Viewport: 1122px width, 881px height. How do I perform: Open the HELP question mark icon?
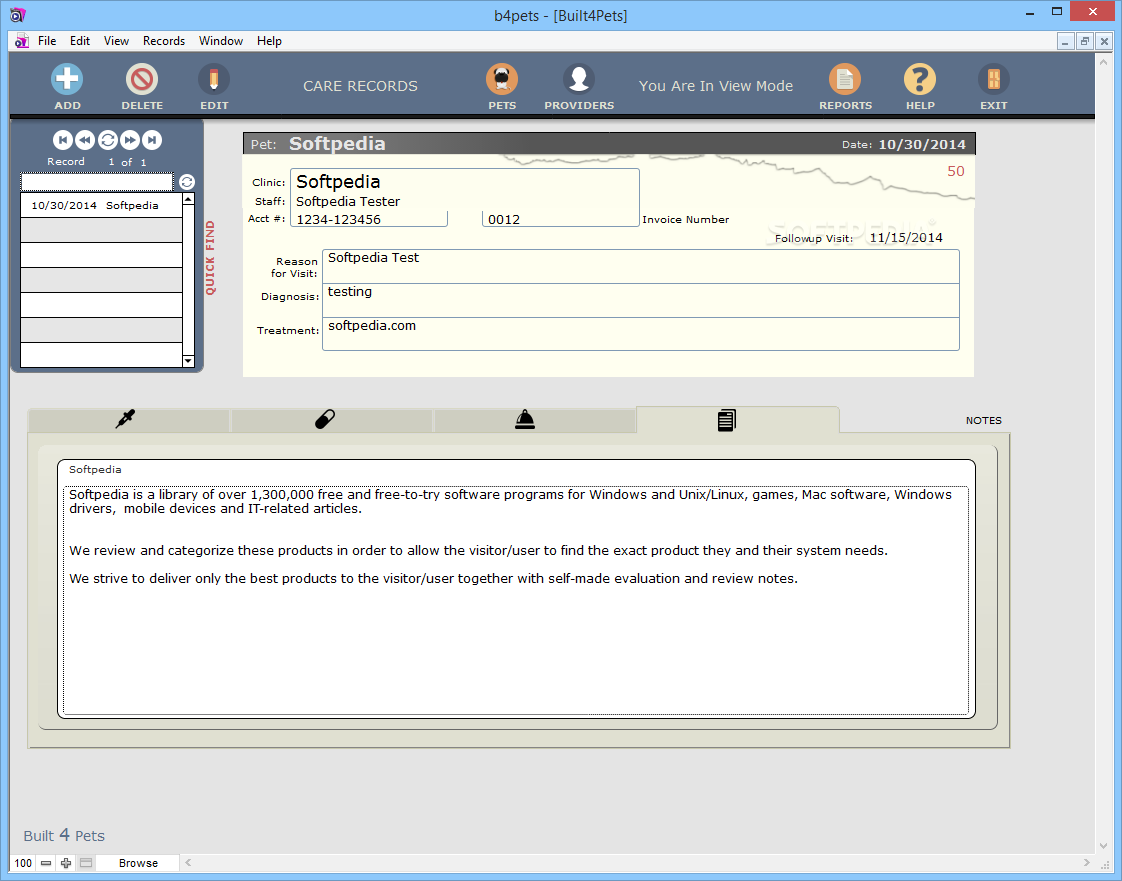click(920, 79)
